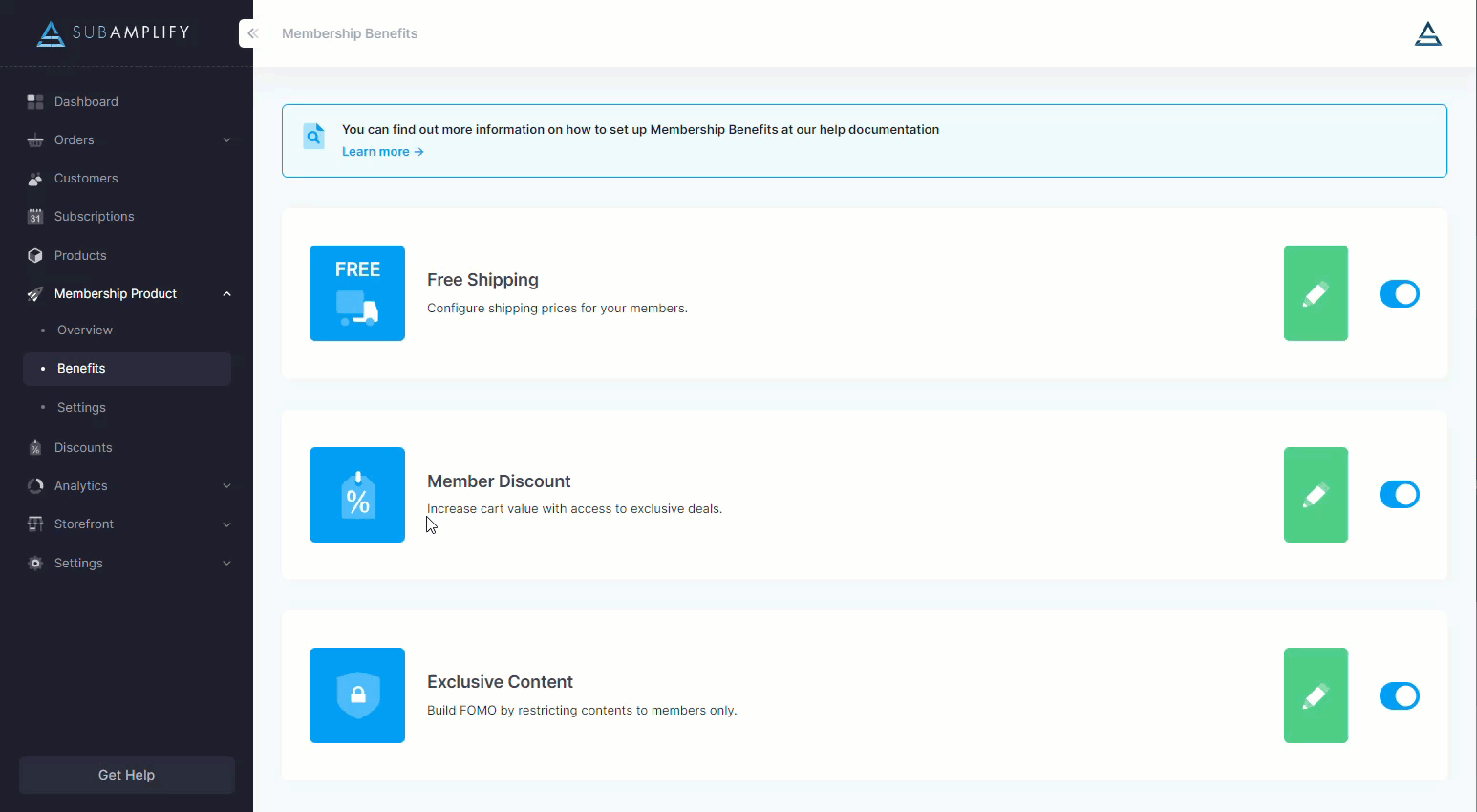1477x812 pixels.
Task: Collapse sidebar with double-chevron button
Action: (252, 33)
